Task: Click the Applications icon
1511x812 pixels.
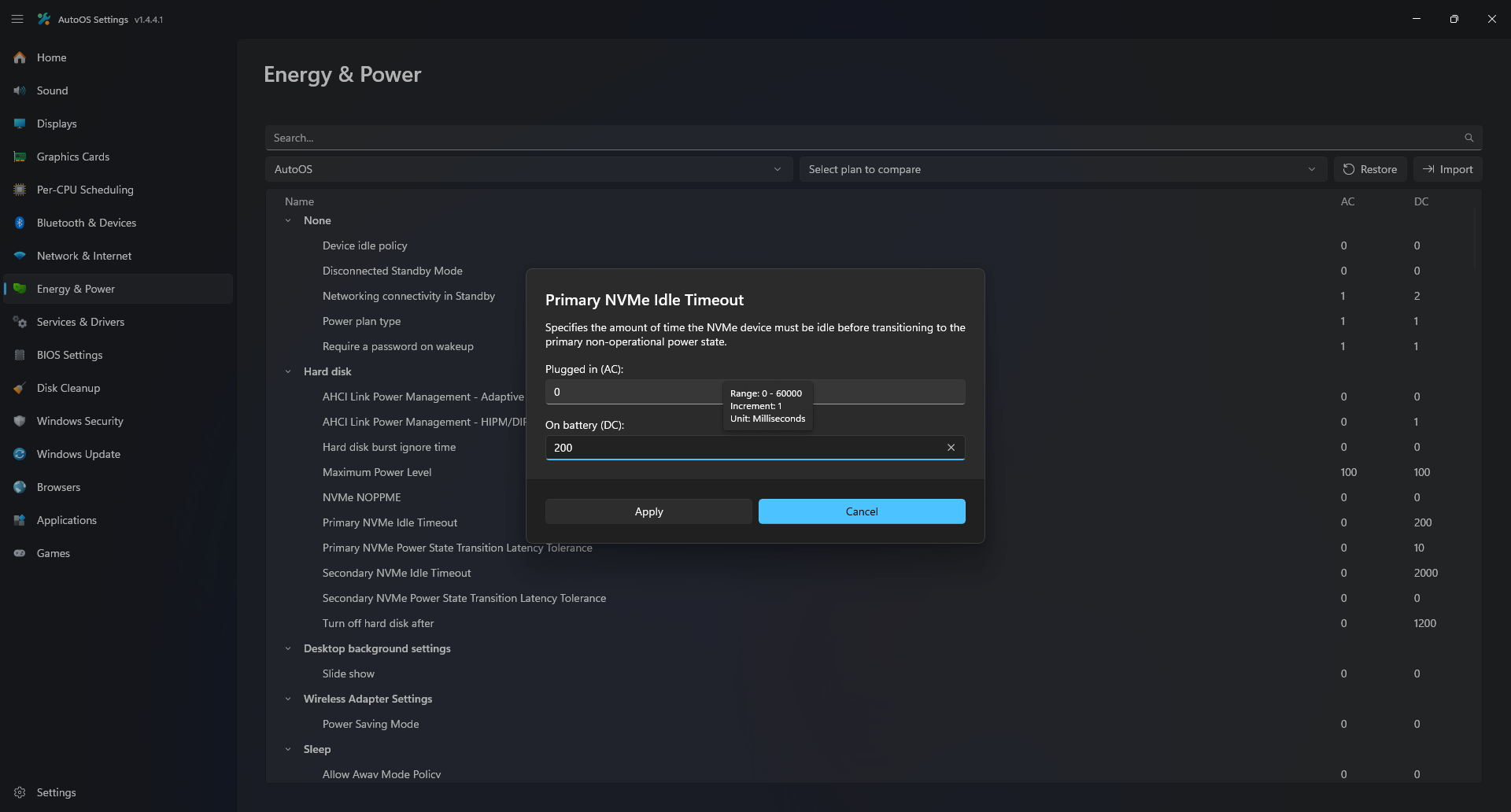Action: (20, 520)
